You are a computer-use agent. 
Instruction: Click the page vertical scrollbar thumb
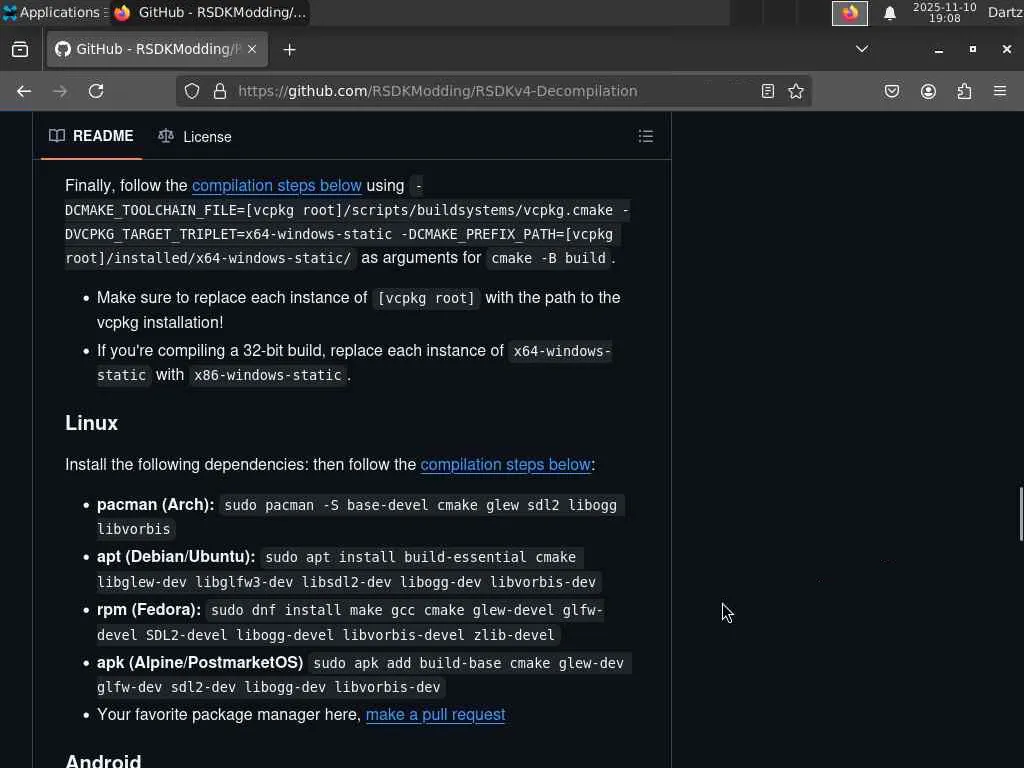(1021, 513)
